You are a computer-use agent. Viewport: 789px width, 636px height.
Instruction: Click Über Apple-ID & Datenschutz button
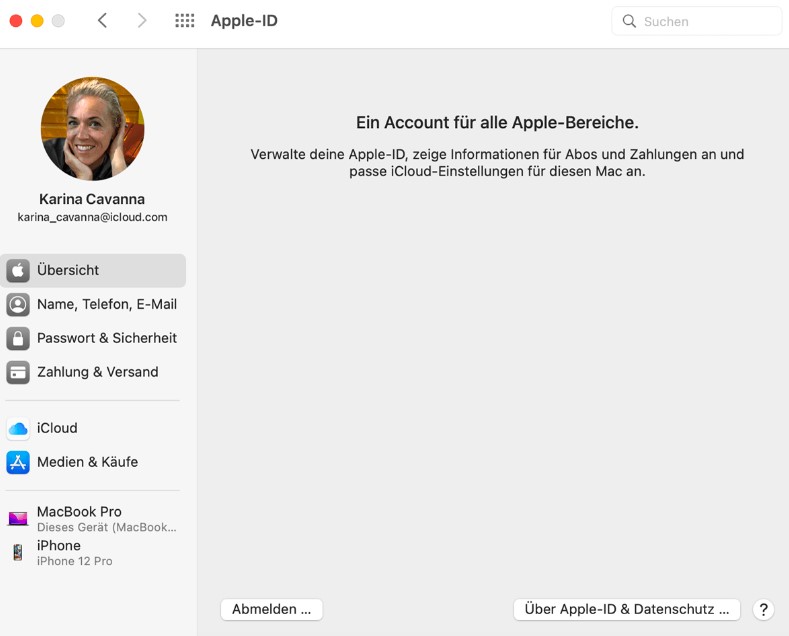(627, 609)
